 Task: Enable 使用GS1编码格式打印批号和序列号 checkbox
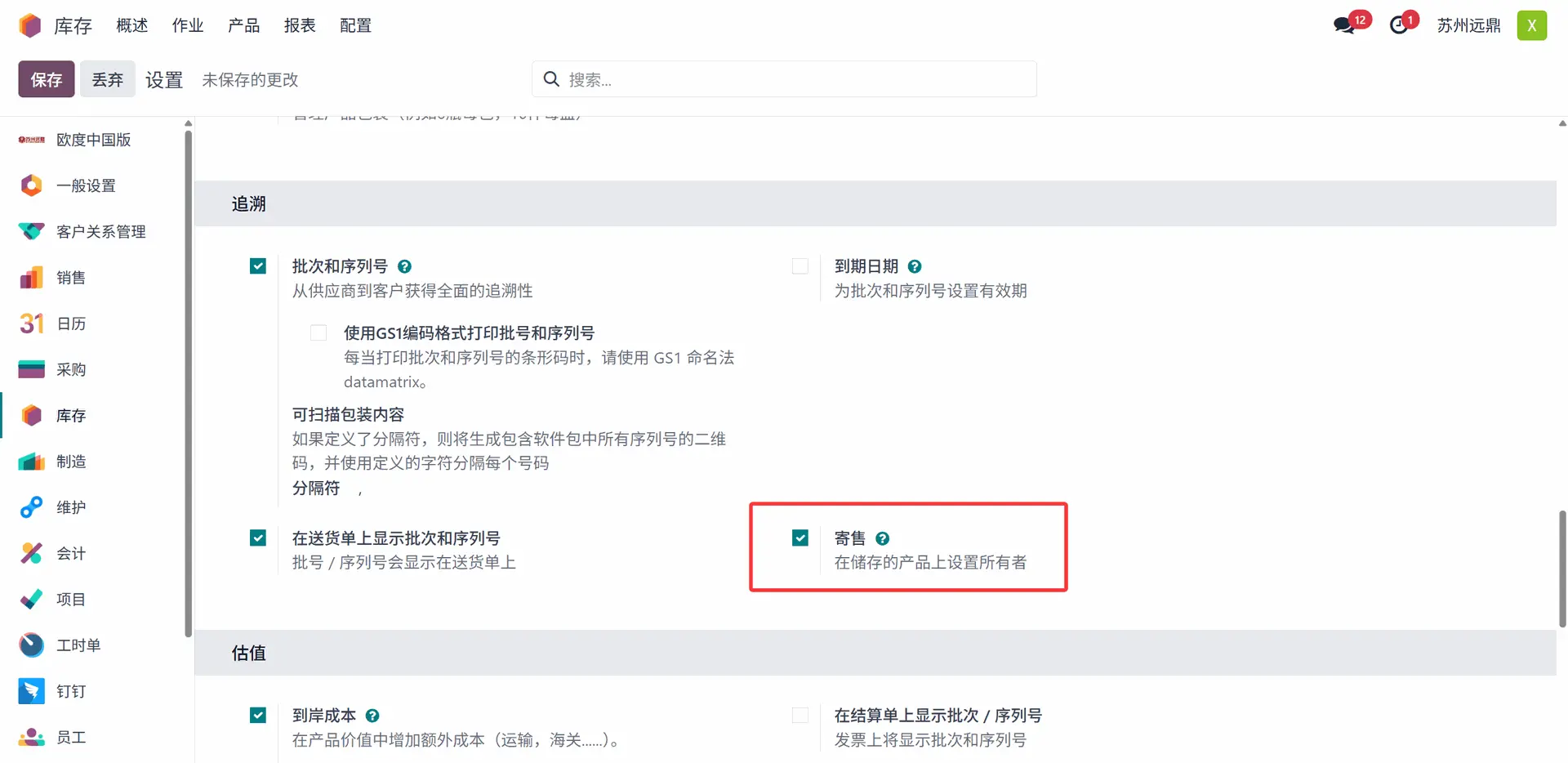318,332
